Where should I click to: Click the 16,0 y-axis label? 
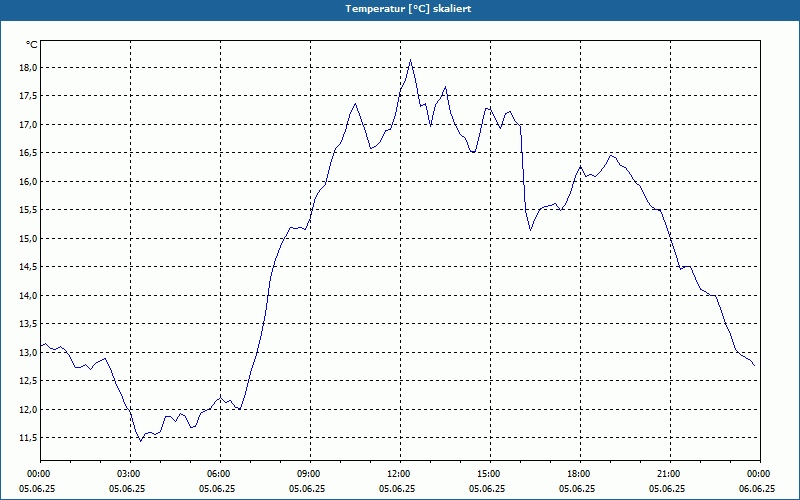click(x=28, y=182)
